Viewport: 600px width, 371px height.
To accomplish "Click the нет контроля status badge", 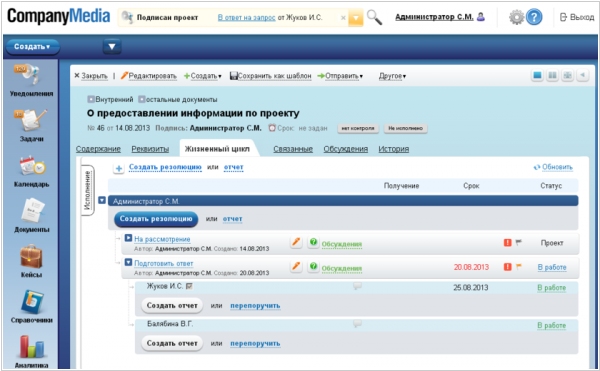I will (x=358, y=129).
